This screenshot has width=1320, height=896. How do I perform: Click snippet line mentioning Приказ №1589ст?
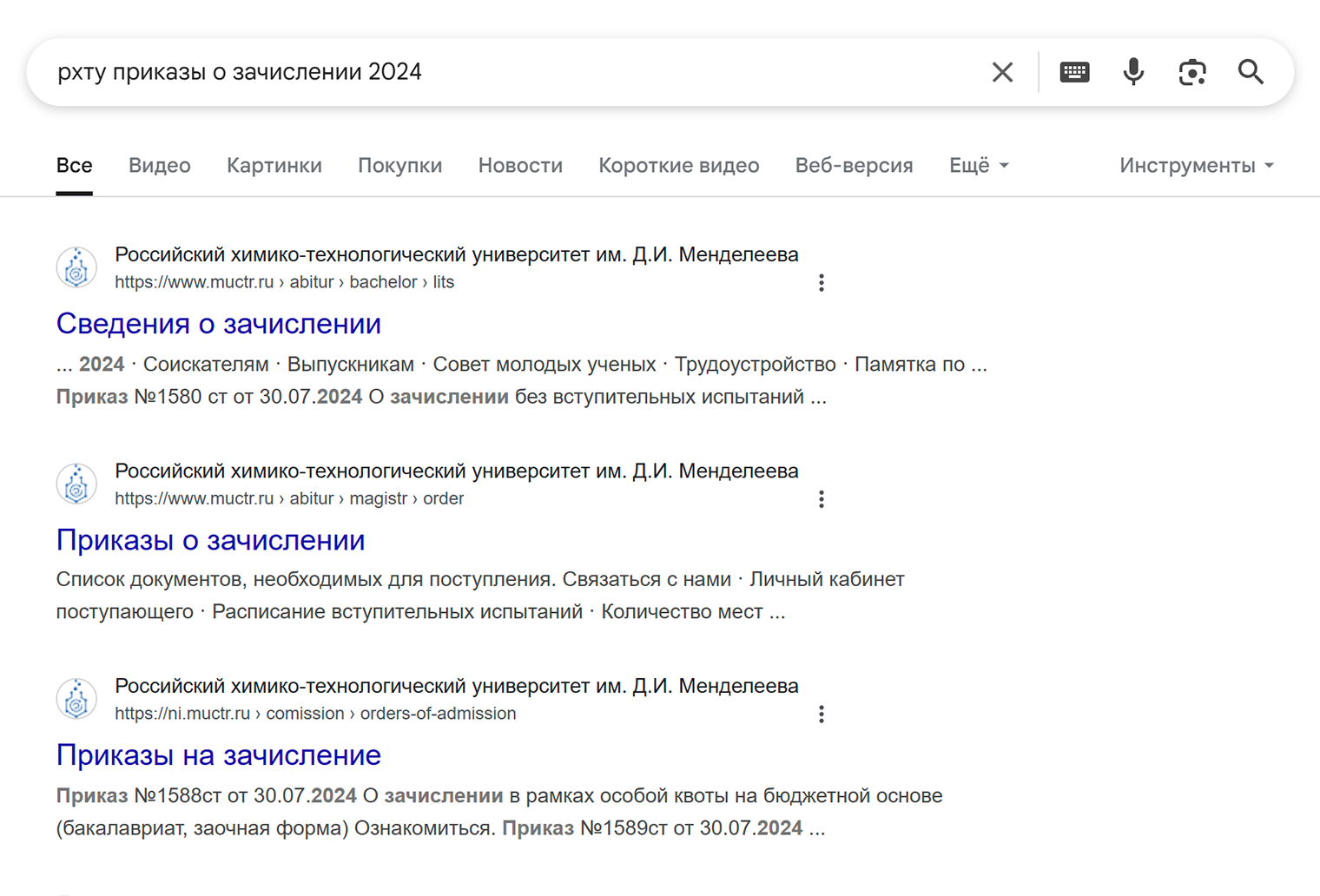pyautogui.click(x=441, y=828)
